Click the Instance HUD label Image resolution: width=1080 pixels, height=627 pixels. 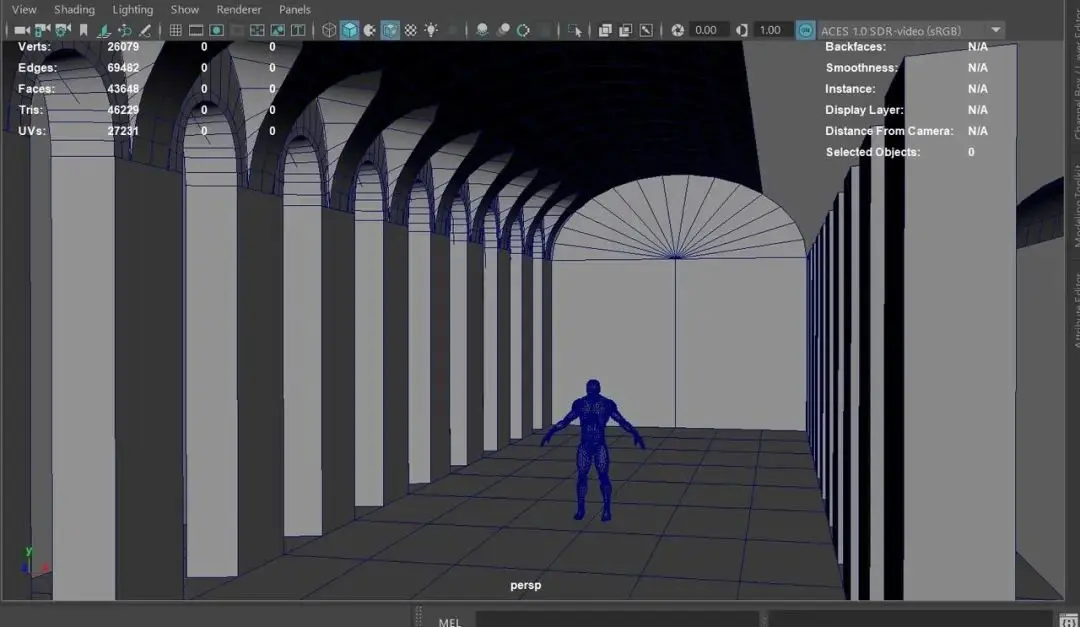tap(850, 89)
